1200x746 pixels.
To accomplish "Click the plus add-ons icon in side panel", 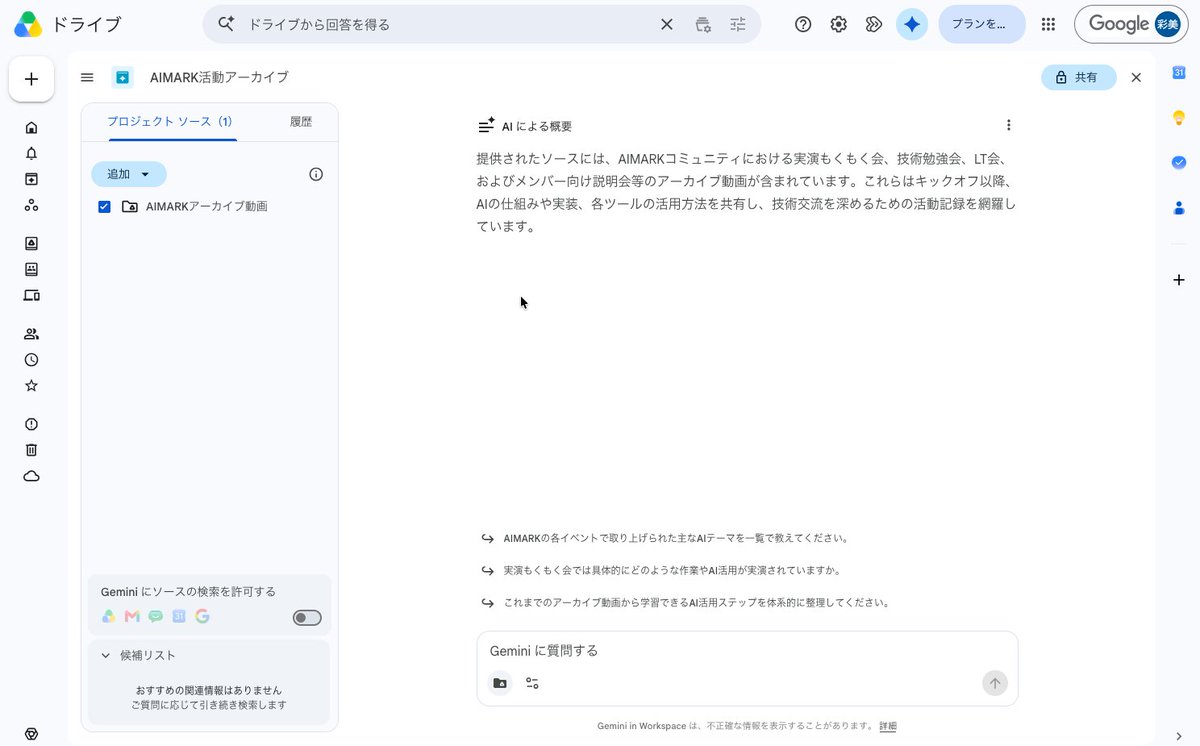I will click(x=1178, y=280).
